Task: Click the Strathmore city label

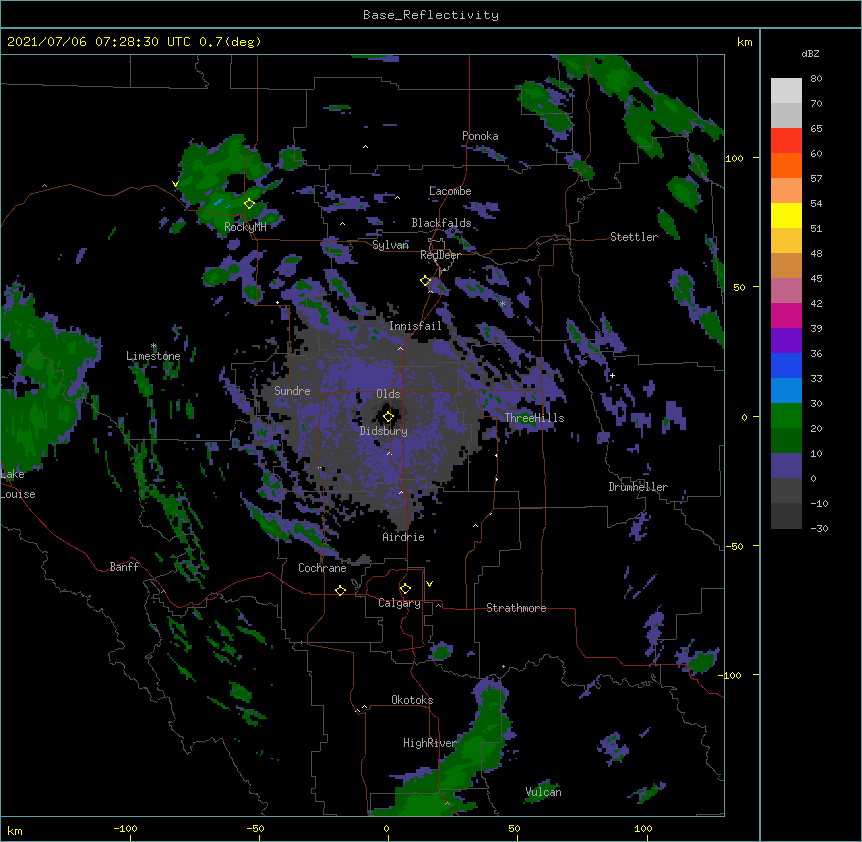Action: 516,608
